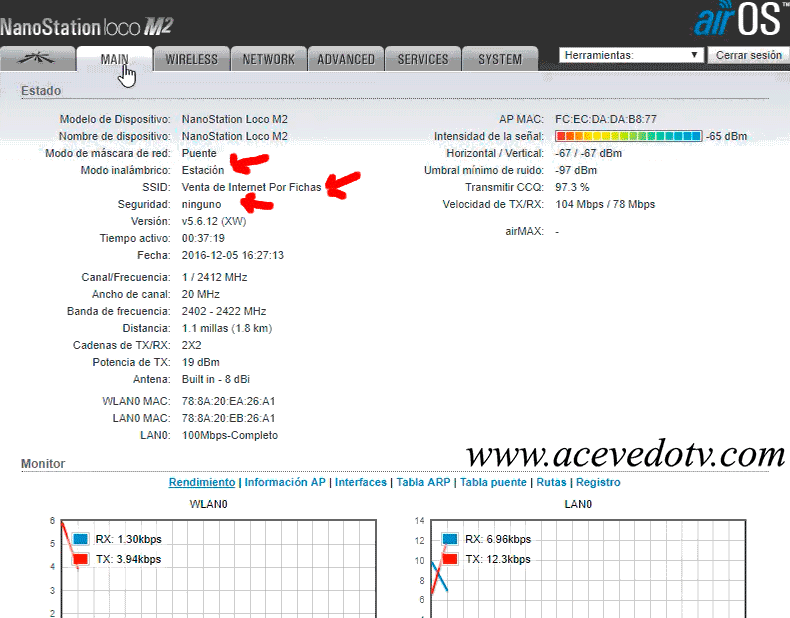
Task: Click the Cerrar sesión button
Action: coord(748,55)
